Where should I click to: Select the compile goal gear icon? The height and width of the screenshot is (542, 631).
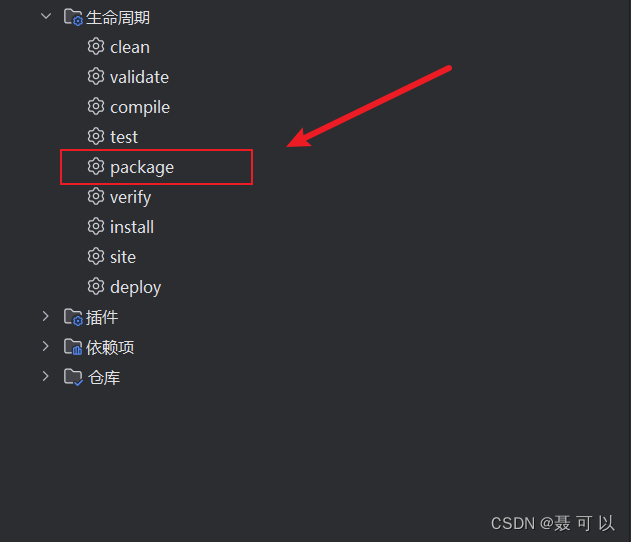pos(96,107)
